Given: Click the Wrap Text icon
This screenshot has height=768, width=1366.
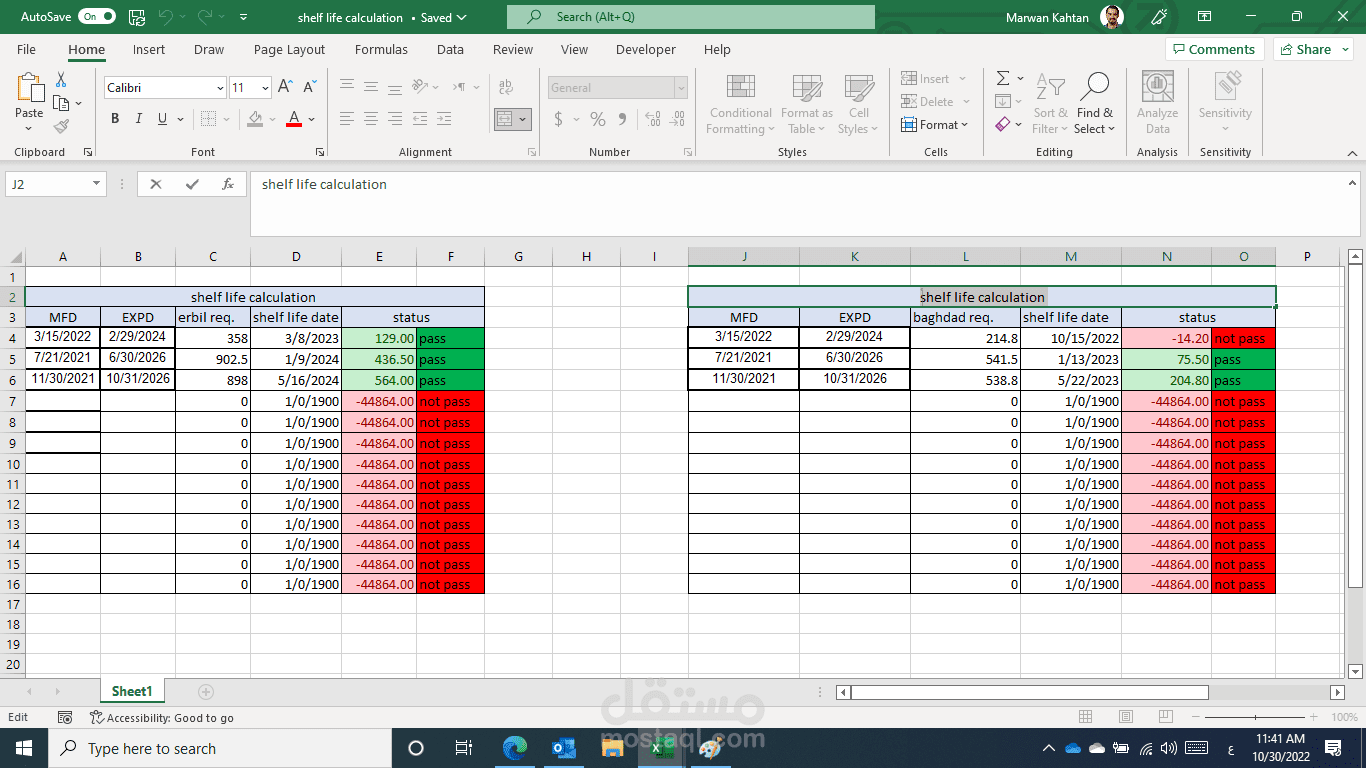Looking at the screenshot, I should [505, 88].
